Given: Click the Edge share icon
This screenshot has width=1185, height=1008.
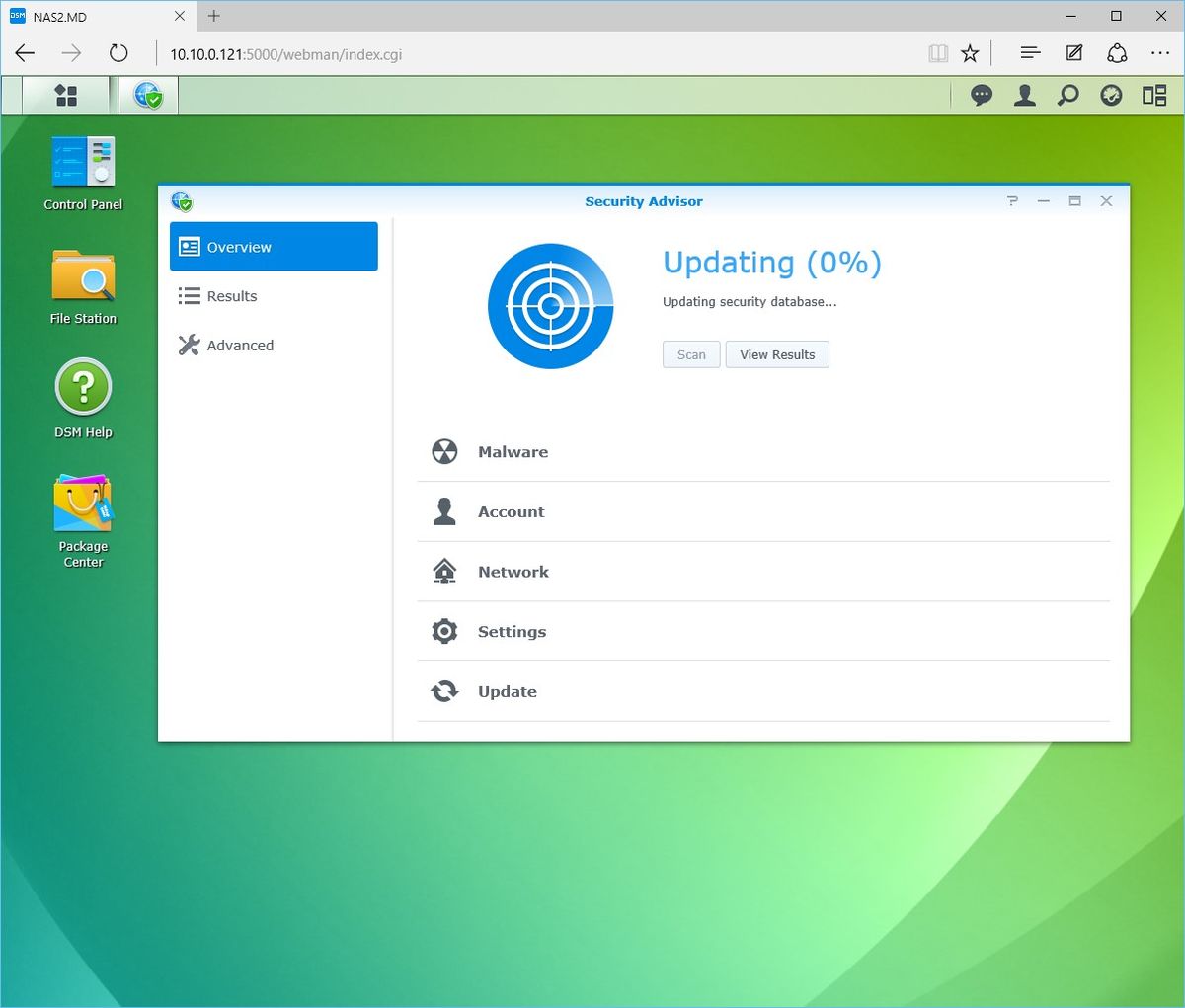Looking at the screenshot, I should click(1117, 53).
